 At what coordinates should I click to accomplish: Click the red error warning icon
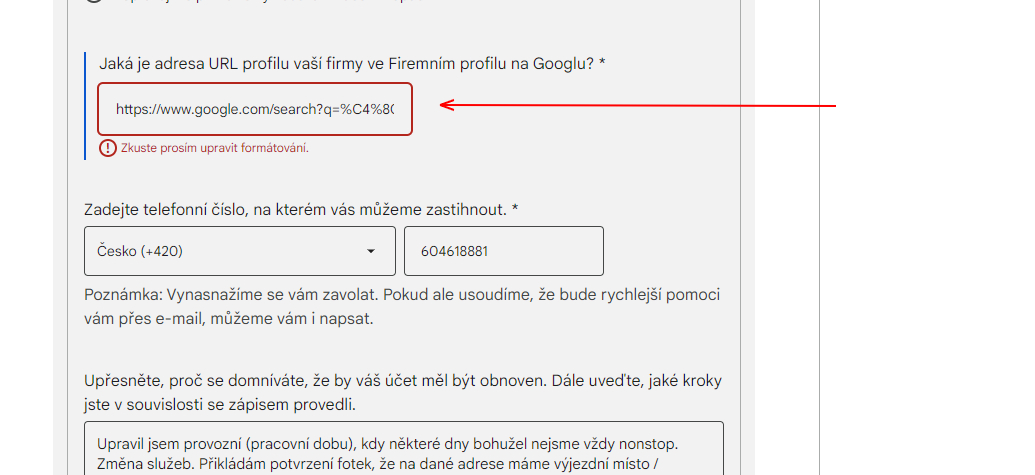pyautogui.click(x=108, y=148)
